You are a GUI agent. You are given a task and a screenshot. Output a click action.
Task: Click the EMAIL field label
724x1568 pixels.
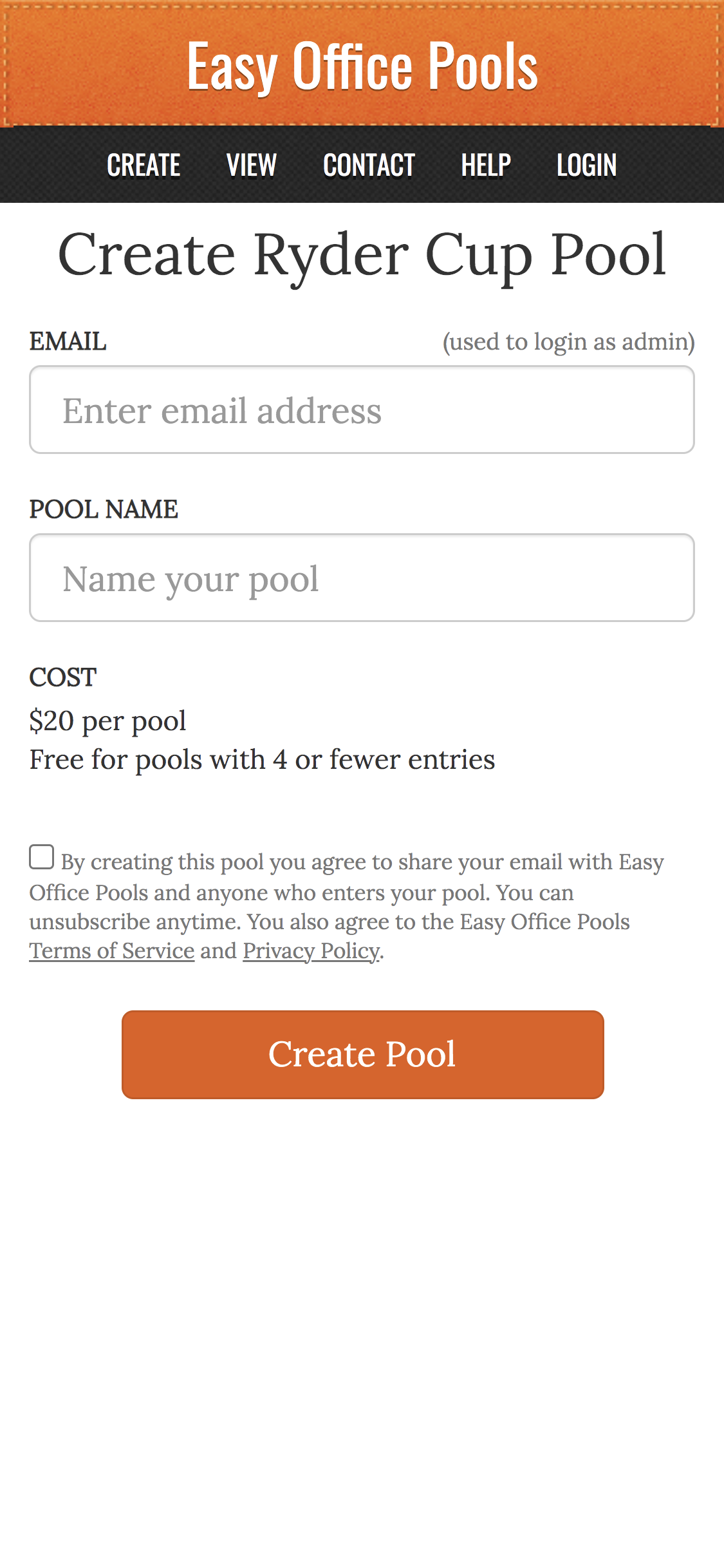[68, 341]
